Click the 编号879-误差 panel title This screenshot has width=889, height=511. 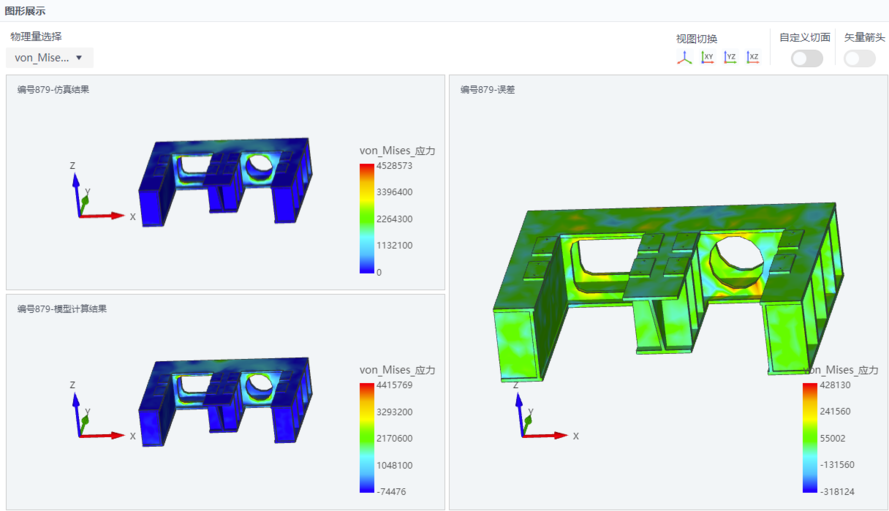click(487, 89)
